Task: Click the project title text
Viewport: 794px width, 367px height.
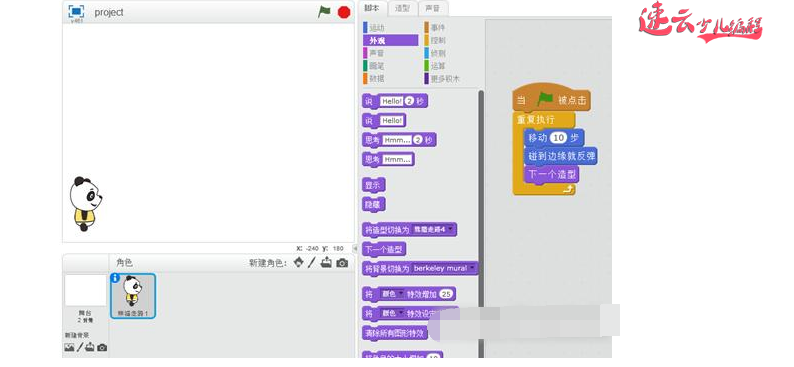Action: (x=109, y=12)
